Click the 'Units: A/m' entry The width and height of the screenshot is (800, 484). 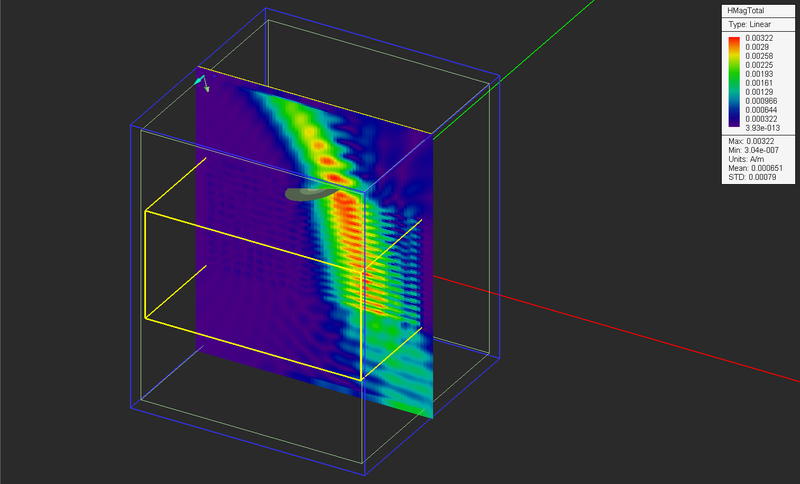(x=746, y=159)
